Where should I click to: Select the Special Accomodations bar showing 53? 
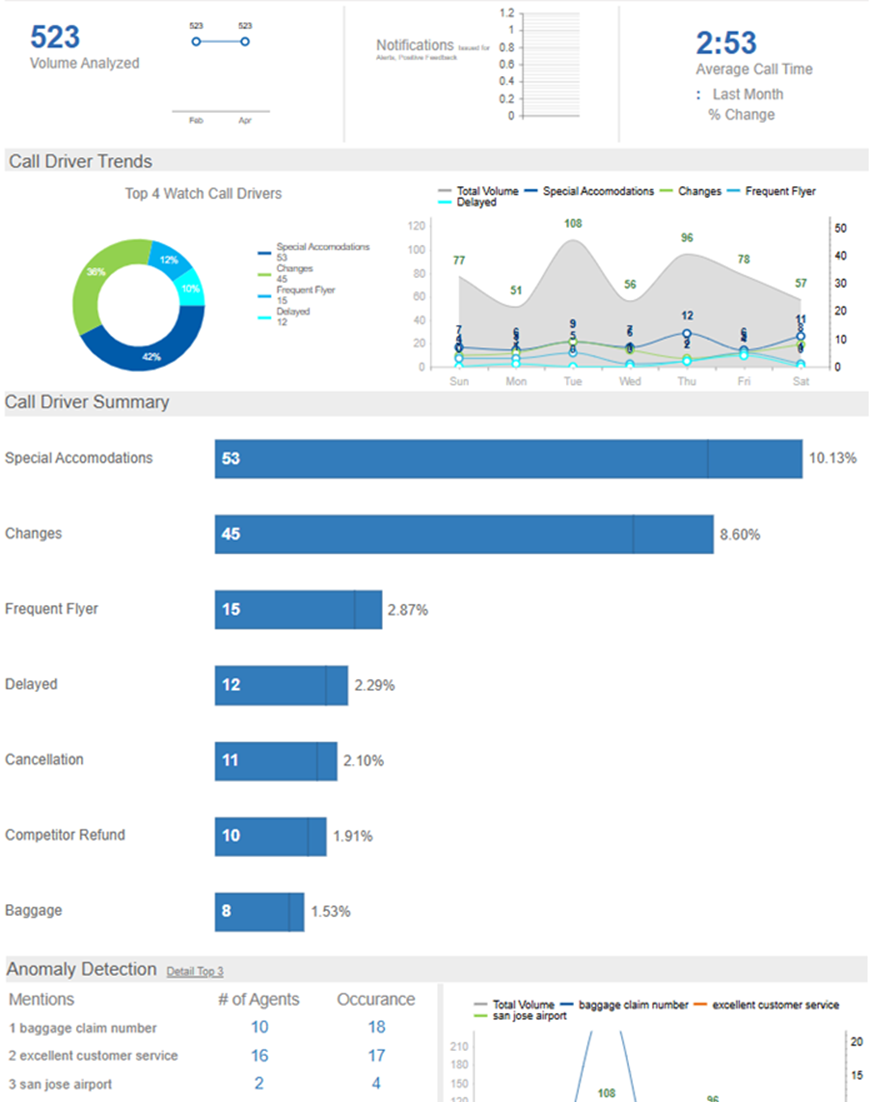pos(508,458)
